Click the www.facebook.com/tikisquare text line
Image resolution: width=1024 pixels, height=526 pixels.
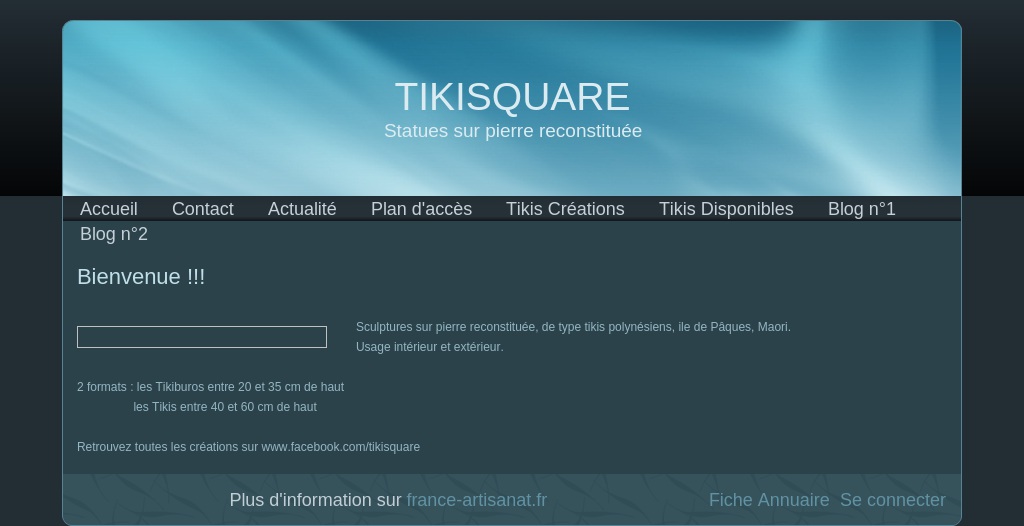[248, 447]
